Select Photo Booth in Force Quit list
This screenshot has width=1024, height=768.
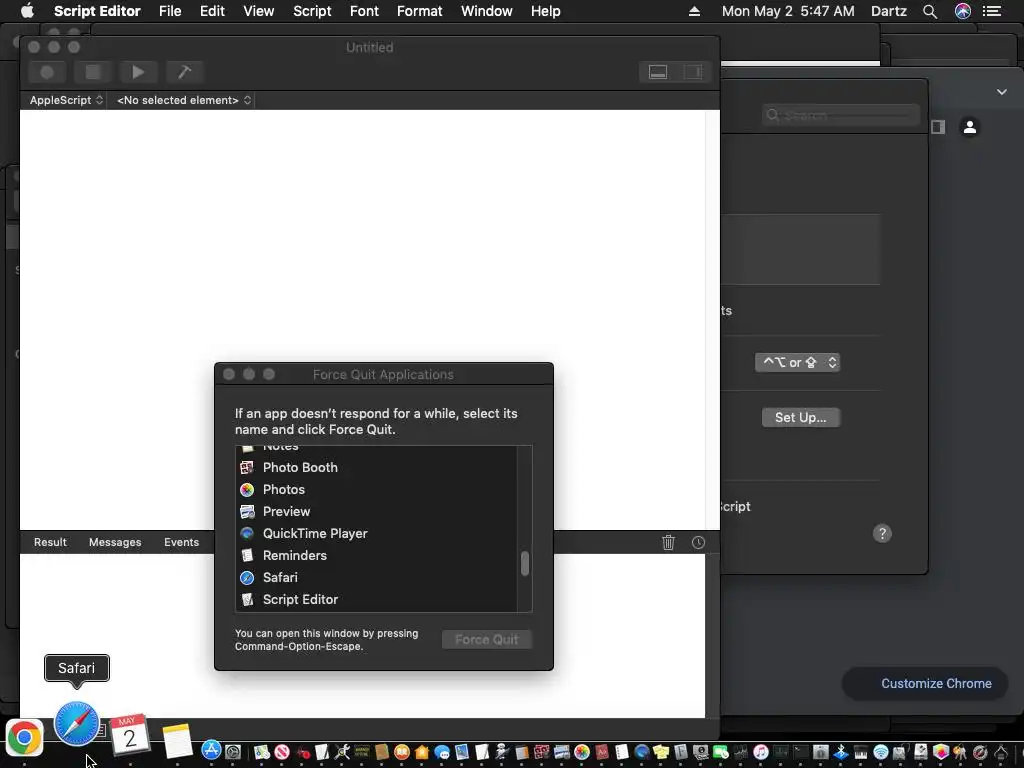click(x=376, y=468)
